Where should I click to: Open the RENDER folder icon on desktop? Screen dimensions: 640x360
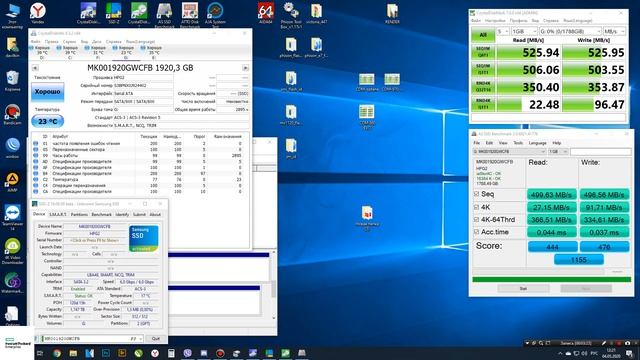click(392, 13)
